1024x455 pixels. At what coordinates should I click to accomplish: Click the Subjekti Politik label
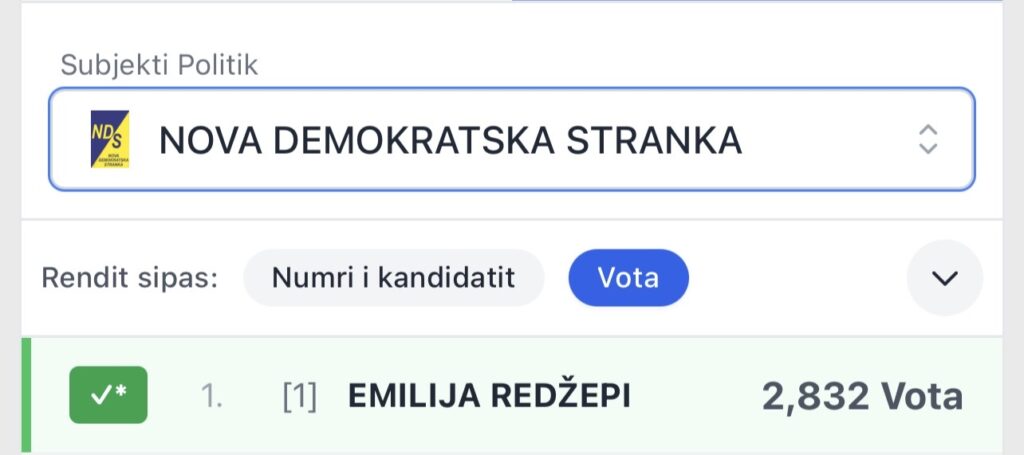tap(159, 65)
